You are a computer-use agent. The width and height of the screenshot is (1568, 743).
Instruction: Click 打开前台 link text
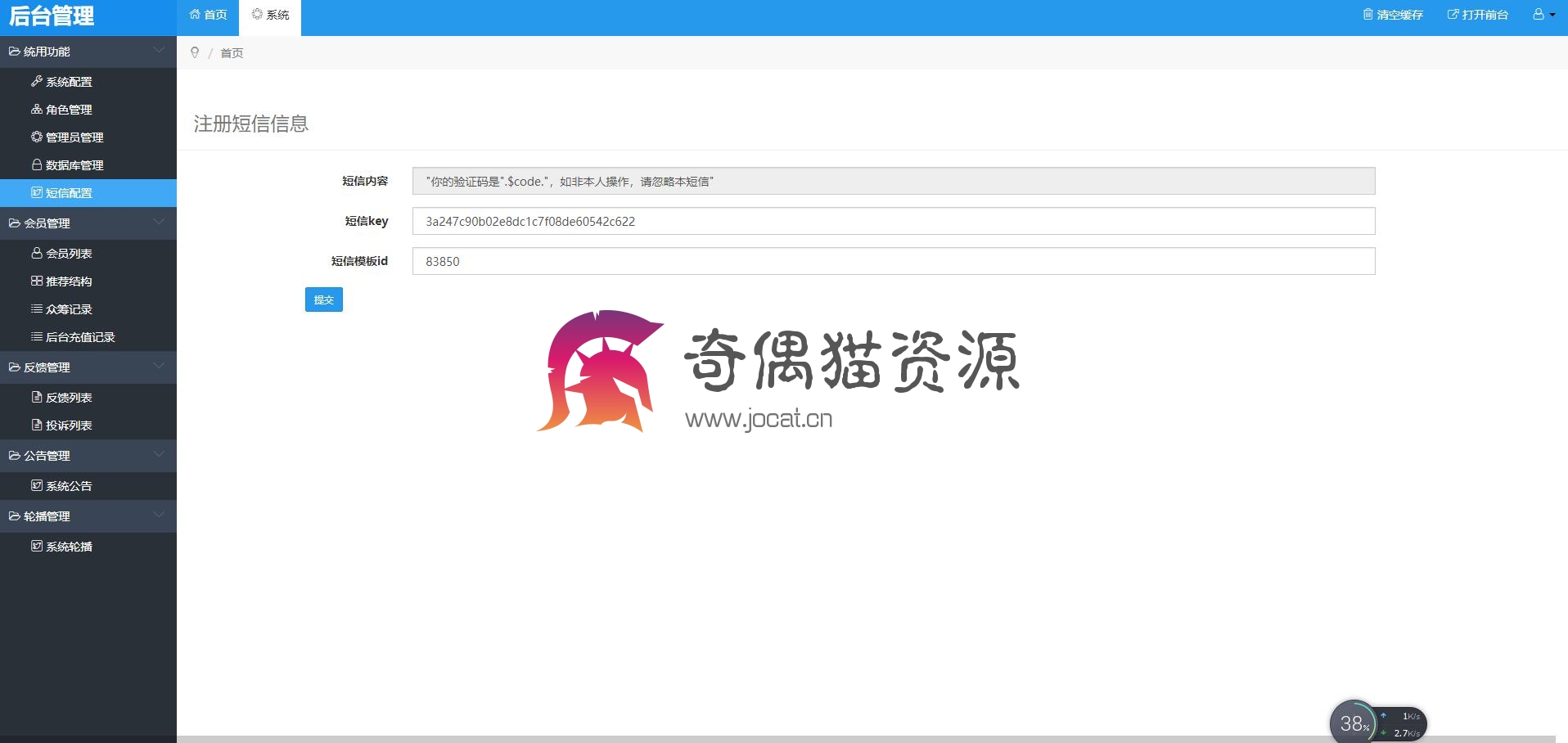1485,15
